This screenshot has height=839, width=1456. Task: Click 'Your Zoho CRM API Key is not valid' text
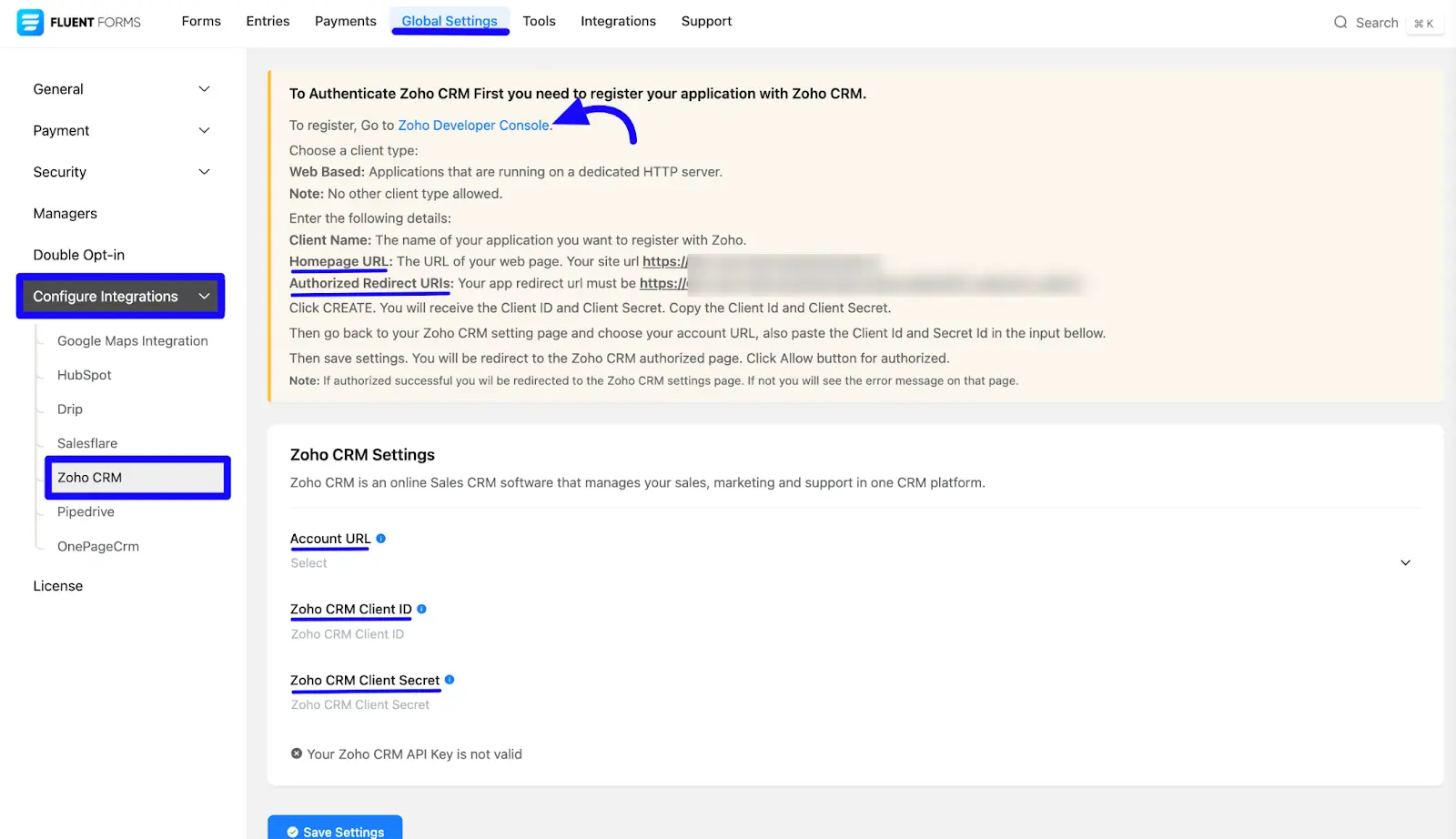coord(414,754)
